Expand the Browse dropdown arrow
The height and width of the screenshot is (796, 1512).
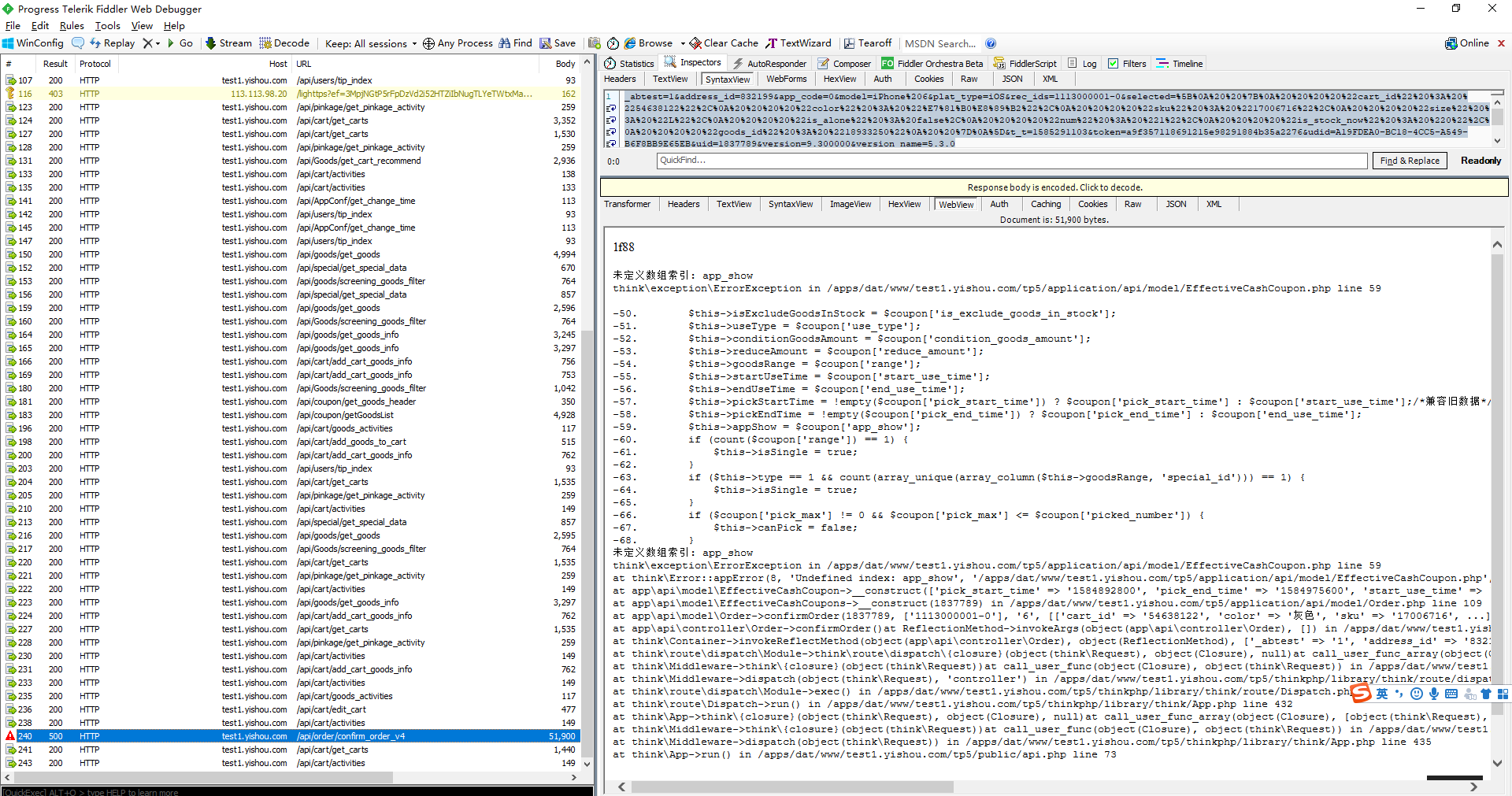[681, 43]
